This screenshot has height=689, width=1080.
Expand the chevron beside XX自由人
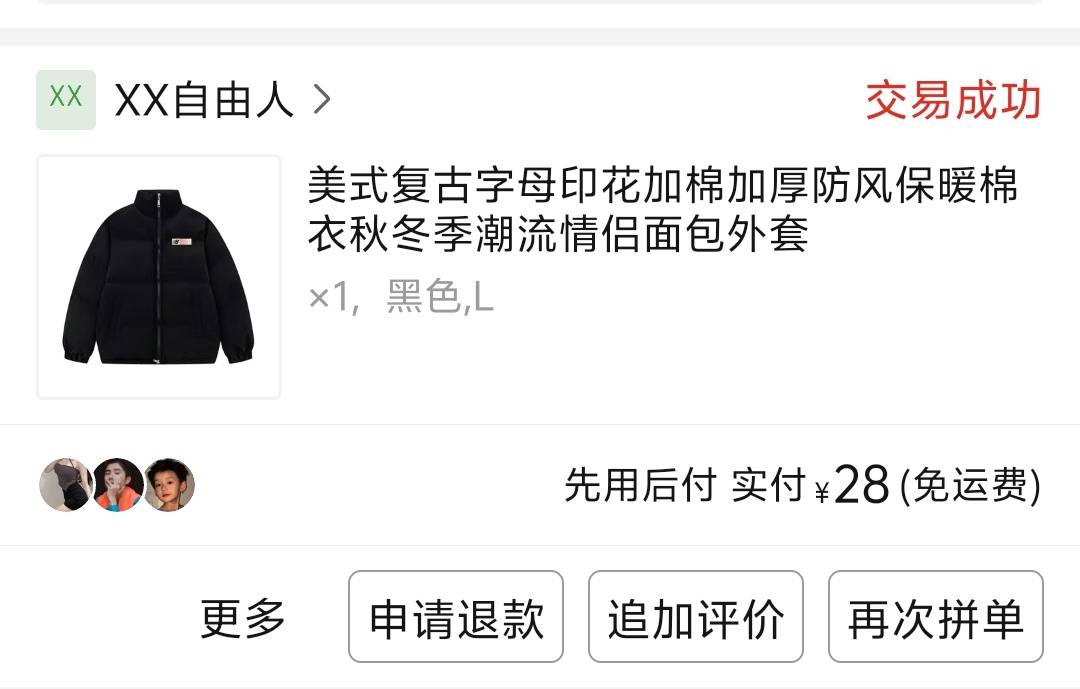coord(322,100)
